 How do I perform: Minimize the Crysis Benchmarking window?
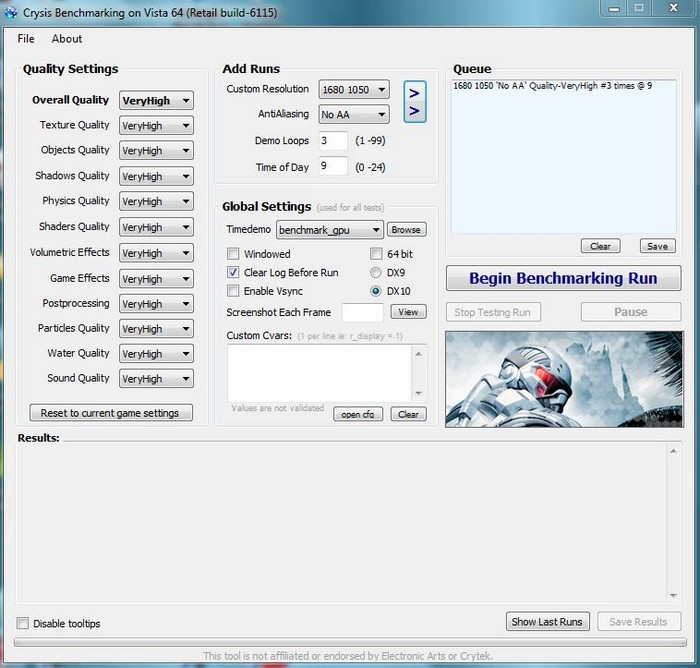614,8
